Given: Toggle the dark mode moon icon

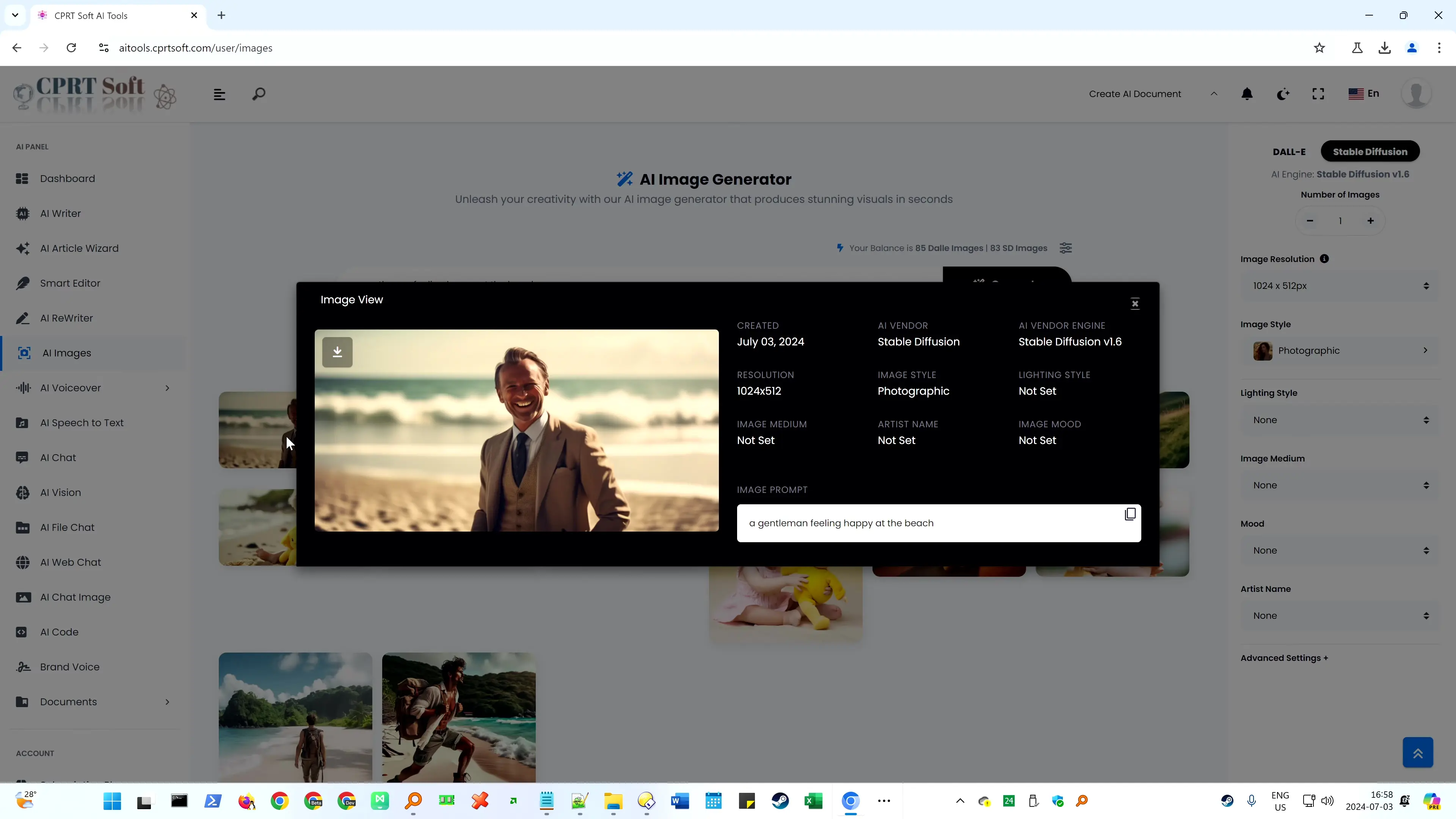Looking at the screenshot, I should coord(1283,93).
